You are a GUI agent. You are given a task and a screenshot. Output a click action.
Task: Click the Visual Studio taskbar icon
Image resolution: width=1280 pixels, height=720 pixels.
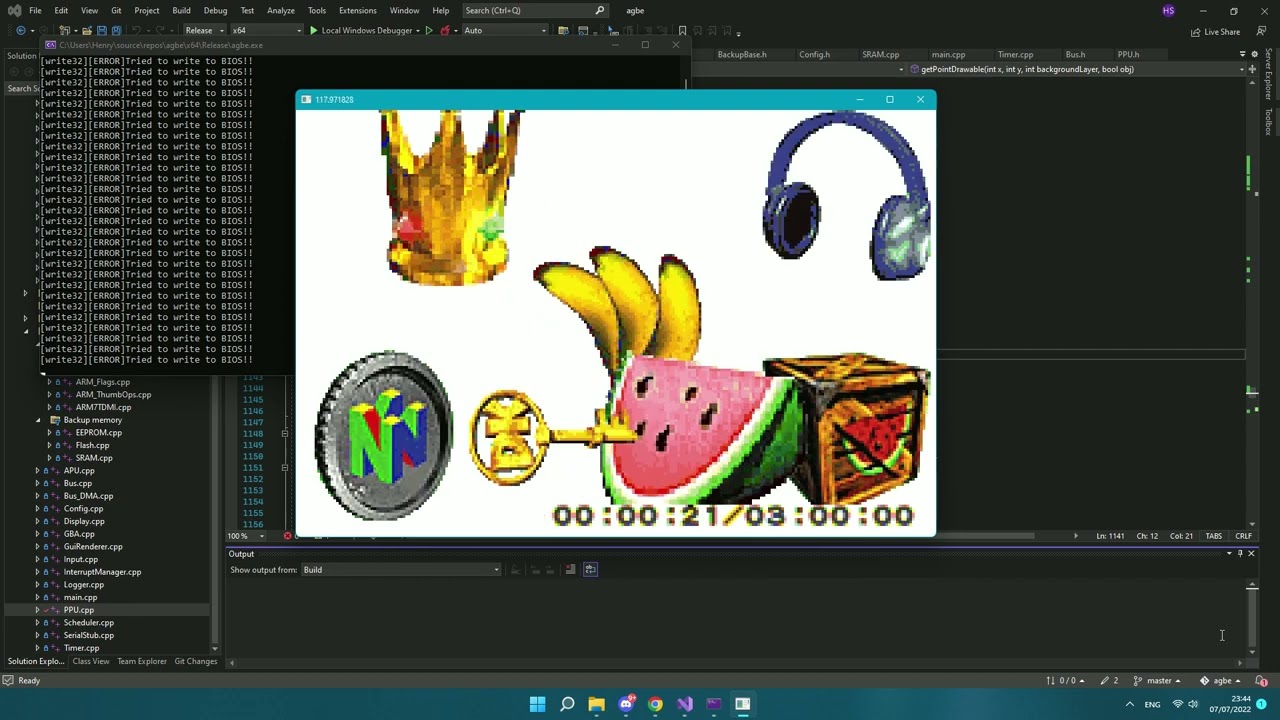coord(685,704)
